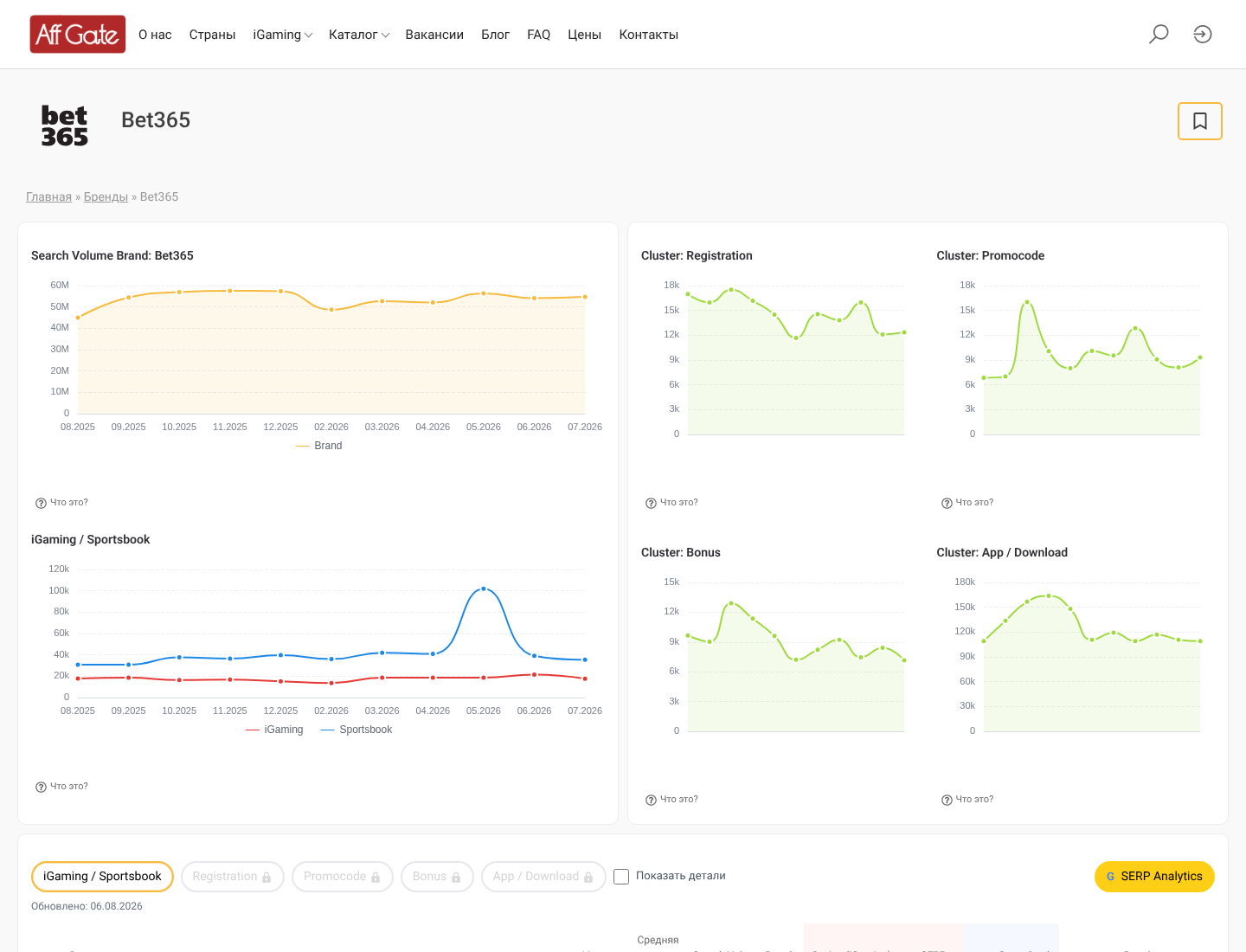Click lock icon on Registration tab

pyautogui.click(x=267, y=878)
